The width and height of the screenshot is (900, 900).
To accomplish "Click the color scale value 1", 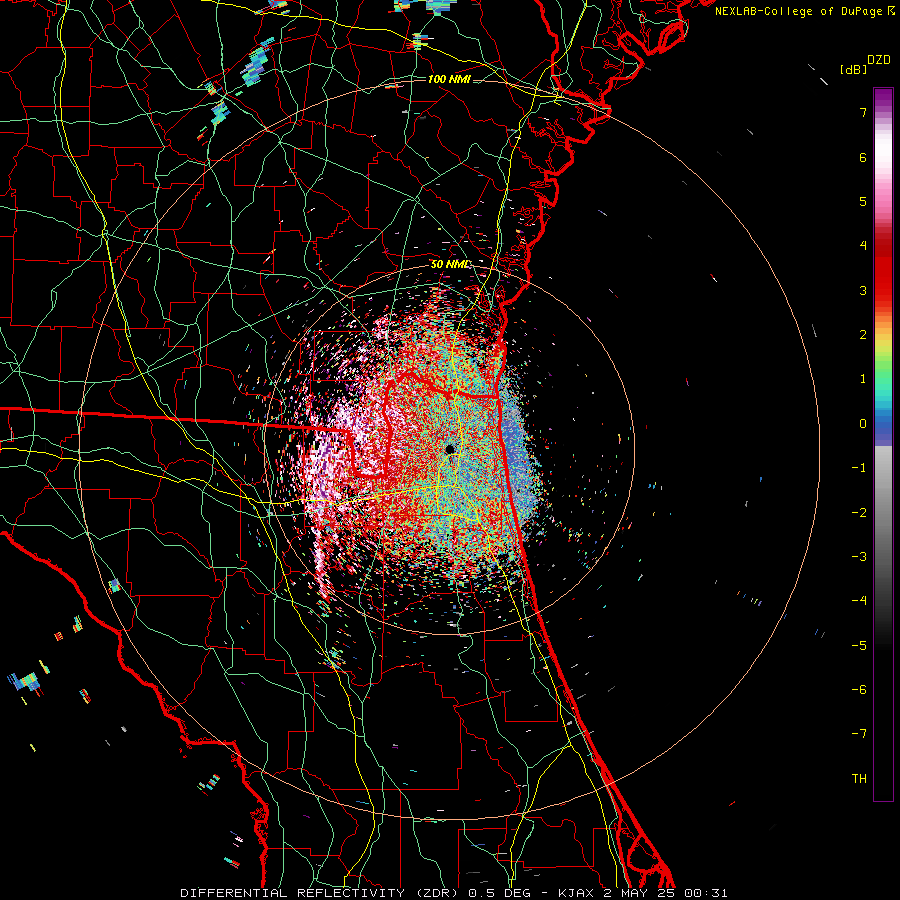I will pyautogui.click(x=863, y=379).
